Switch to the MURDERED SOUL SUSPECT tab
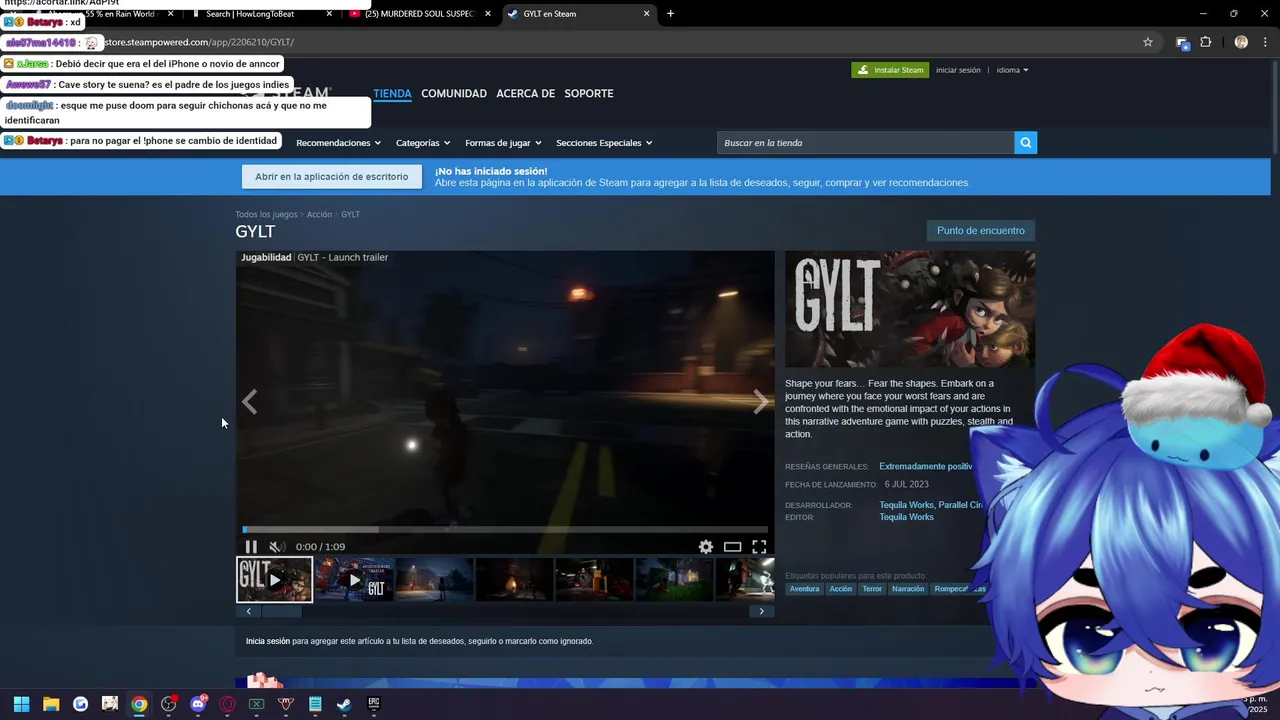1280x720 pixels. [418, 14]
